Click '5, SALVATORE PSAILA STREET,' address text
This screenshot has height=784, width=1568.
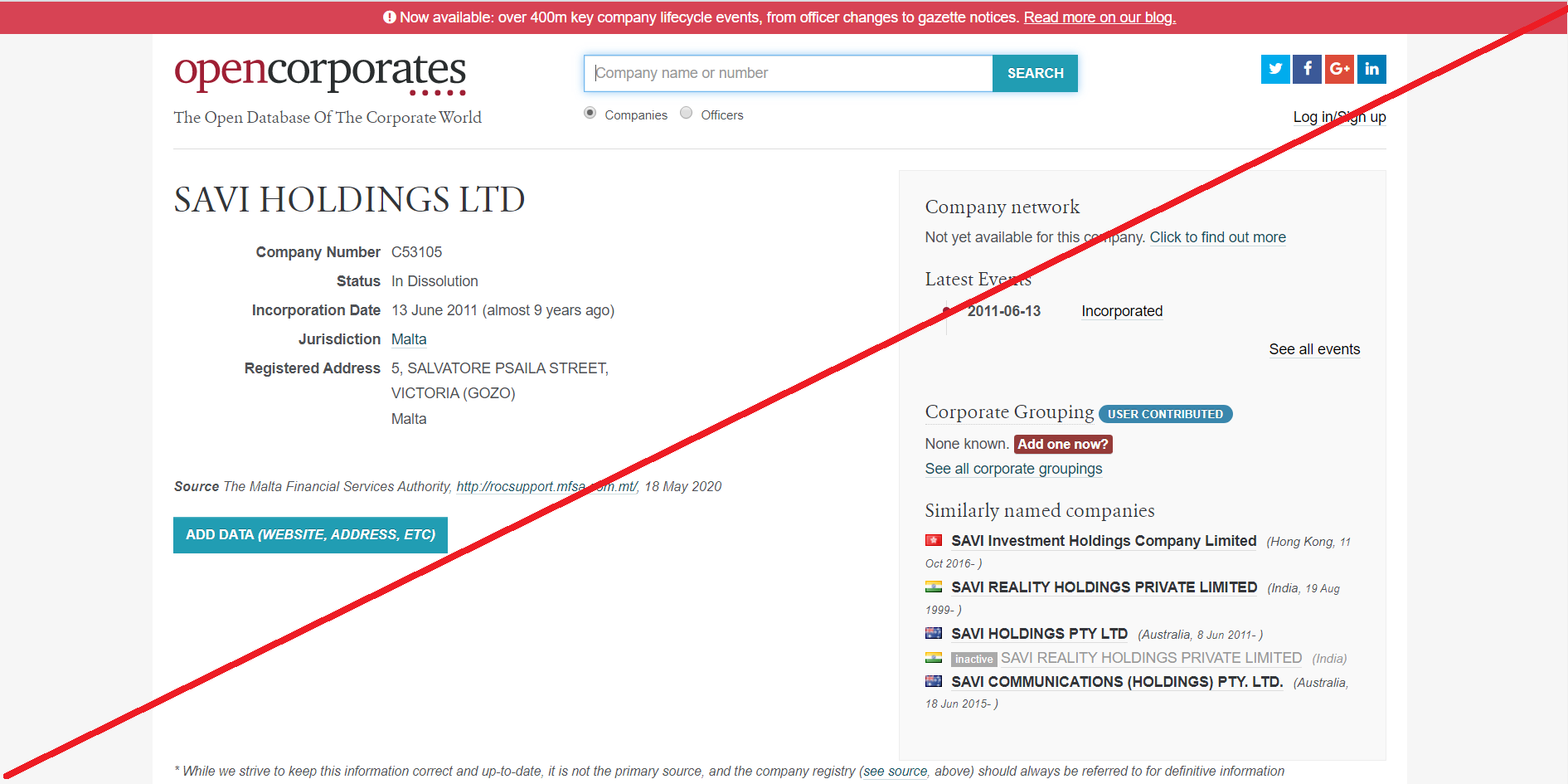click(500, 368)
